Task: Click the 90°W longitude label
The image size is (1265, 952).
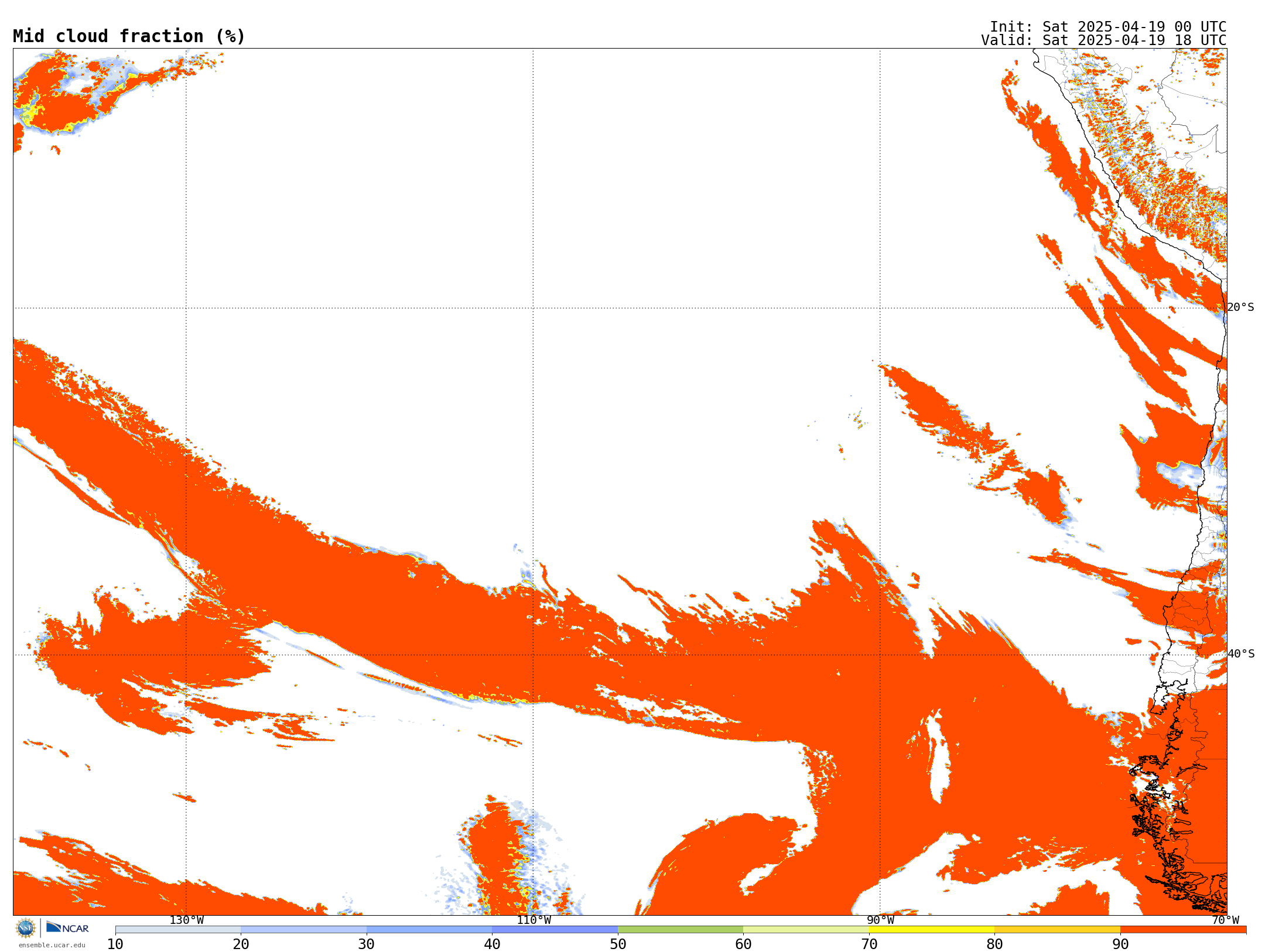Action: 880,920
